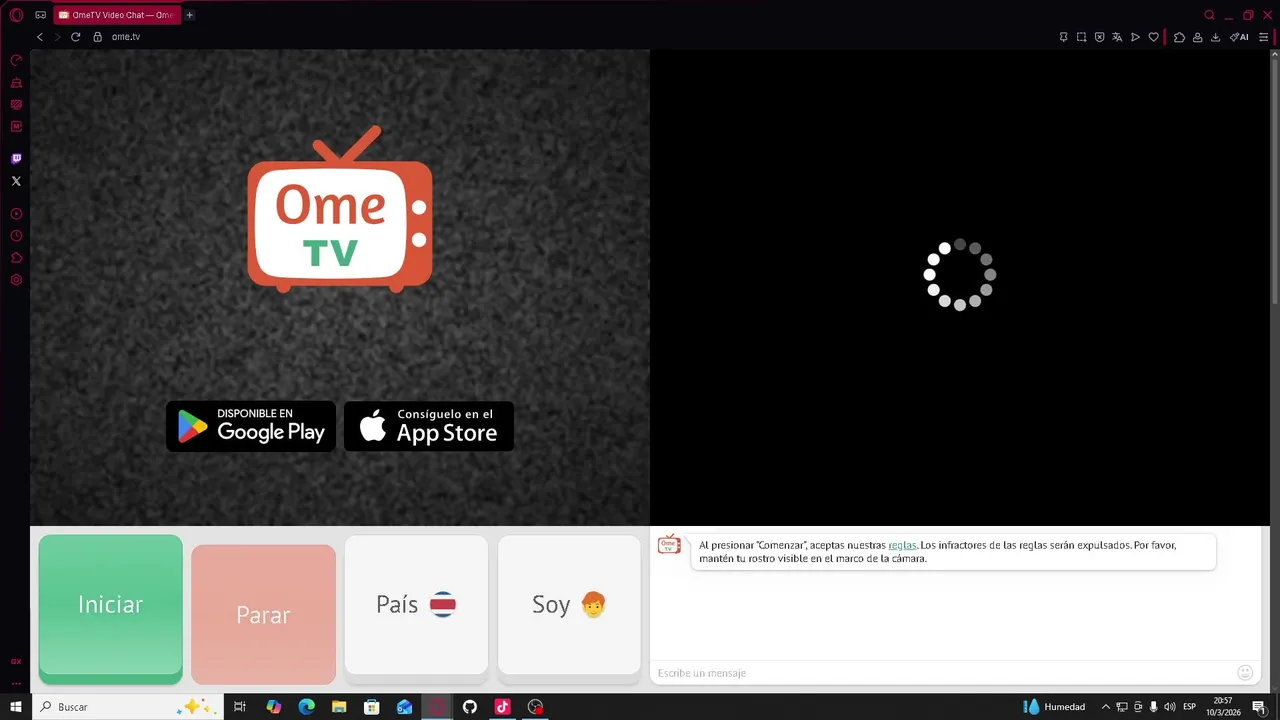This screenshot has width=1280, height=720.
Task: Open the Twitch panel in sidebar
Action: pyautogui.click(x=16, y=159)
